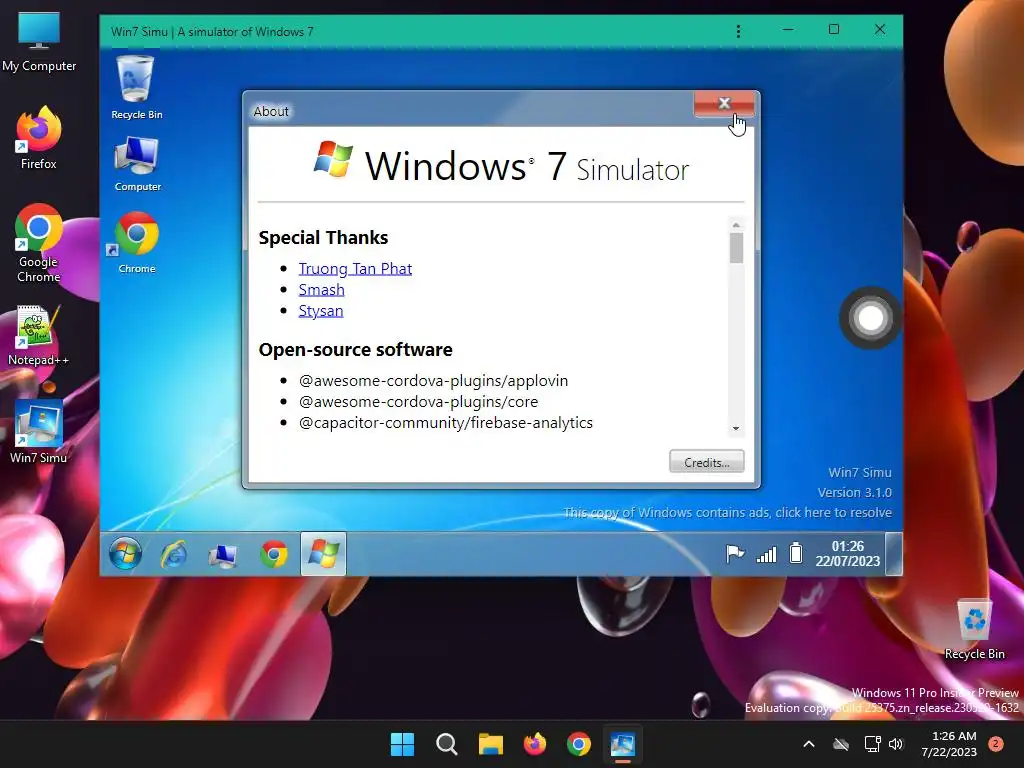Select Win7 Simu running app in taskbar
Image resolution: width=1024 pixels, height=768 pixels.
click(x=622, y=744)
